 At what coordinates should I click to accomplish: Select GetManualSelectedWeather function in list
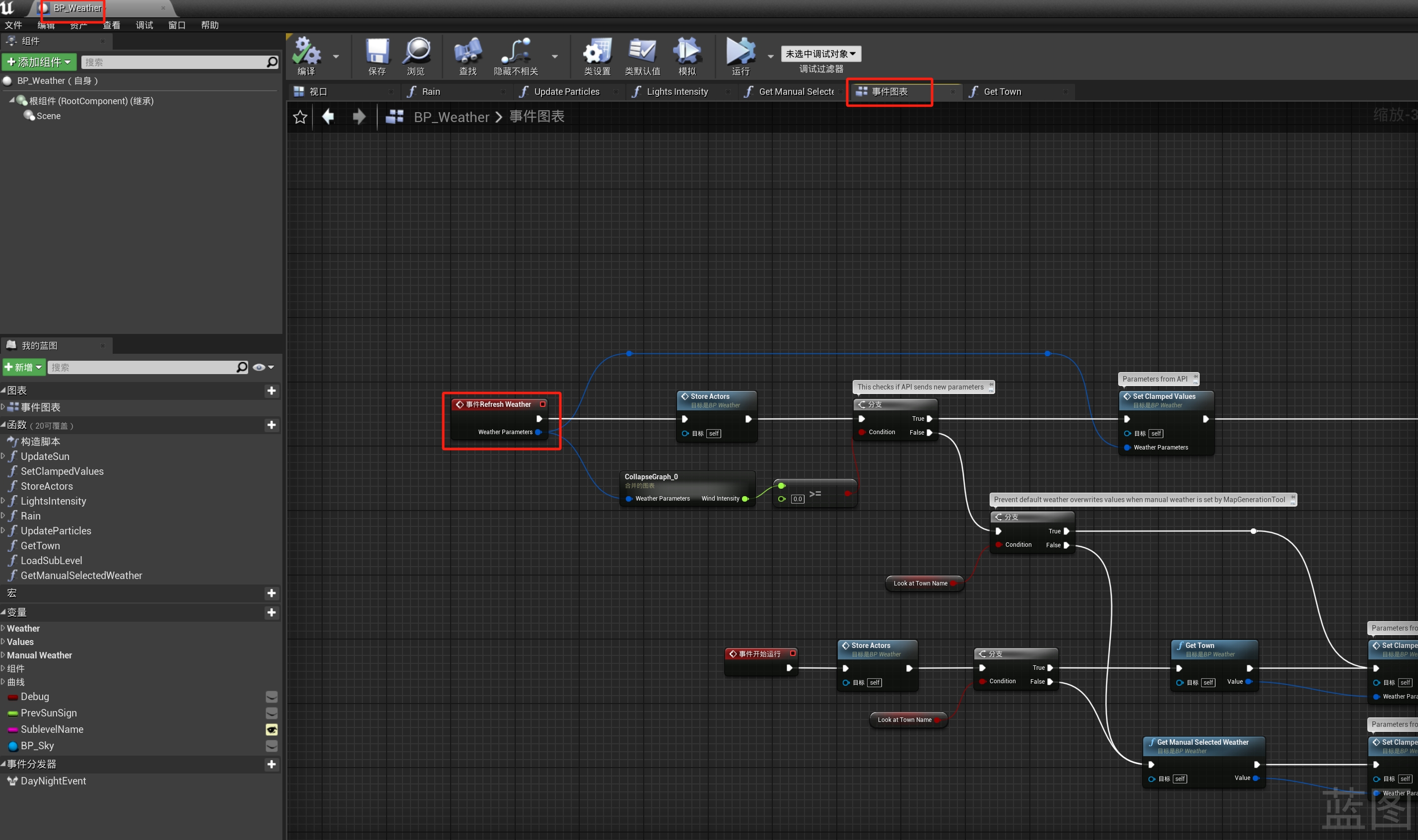tap(81, 576)
